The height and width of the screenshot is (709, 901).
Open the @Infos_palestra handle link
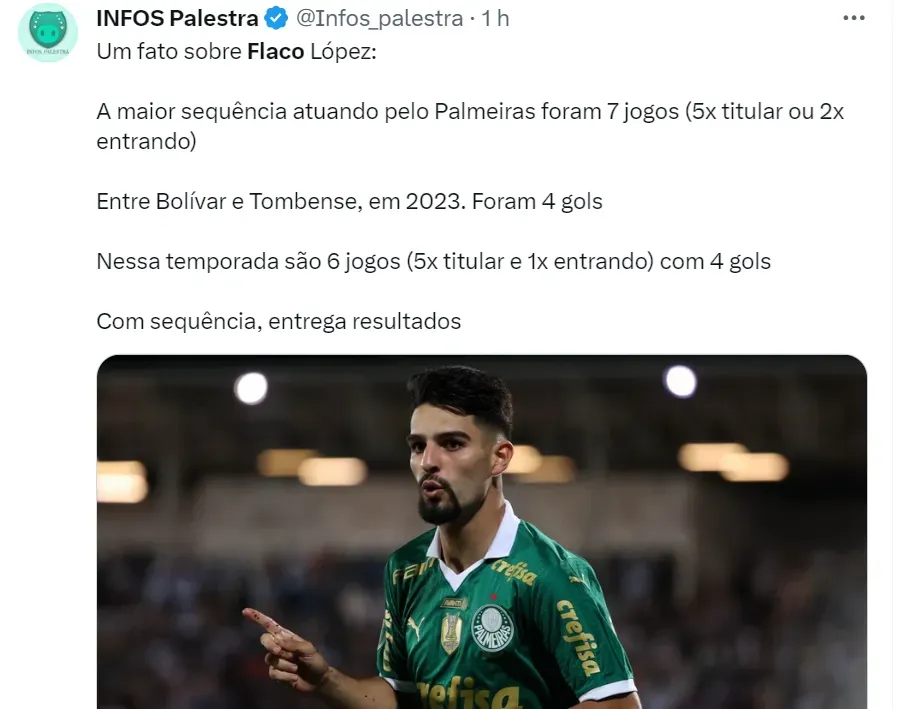(x=379, y=18)
